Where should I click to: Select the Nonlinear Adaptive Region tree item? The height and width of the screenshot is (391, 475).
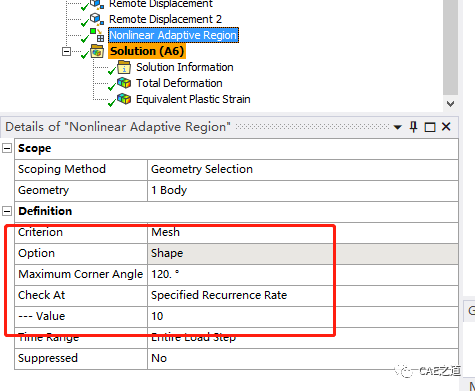173,35
